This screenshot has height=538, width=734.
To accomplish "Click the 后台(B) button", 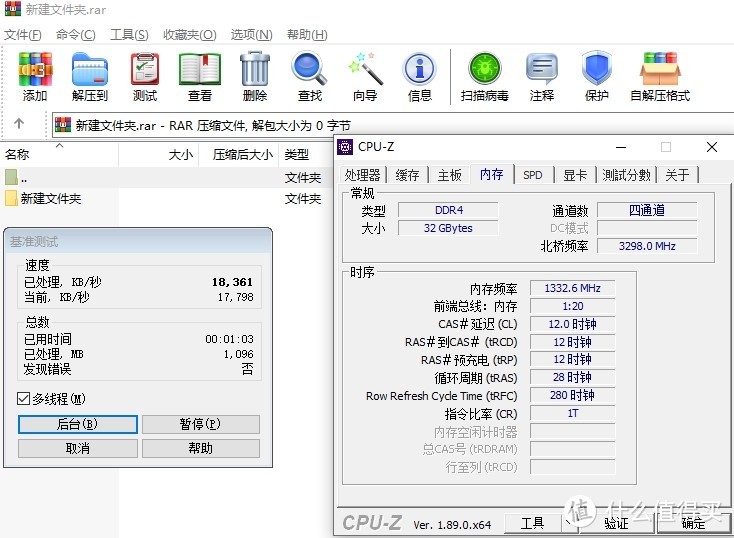I will (78, 424).
